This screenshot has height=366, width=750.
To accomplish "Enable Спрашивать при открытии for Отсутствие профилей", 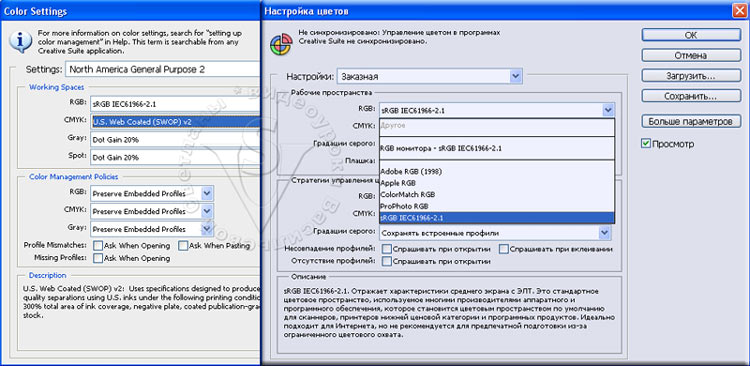I will [x=387, y=262].
